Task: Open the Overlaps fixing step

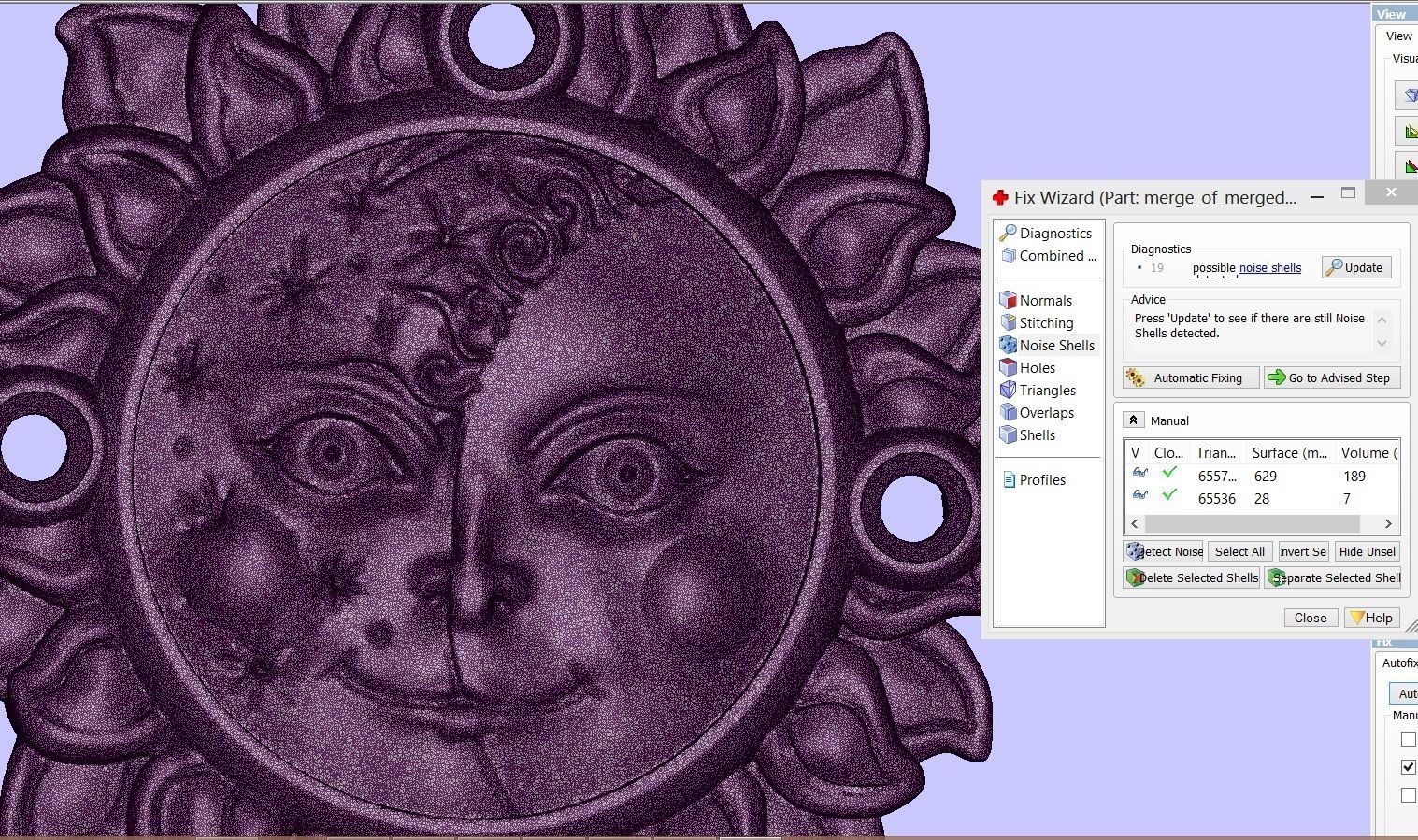Action: [x=1037, y=413]
